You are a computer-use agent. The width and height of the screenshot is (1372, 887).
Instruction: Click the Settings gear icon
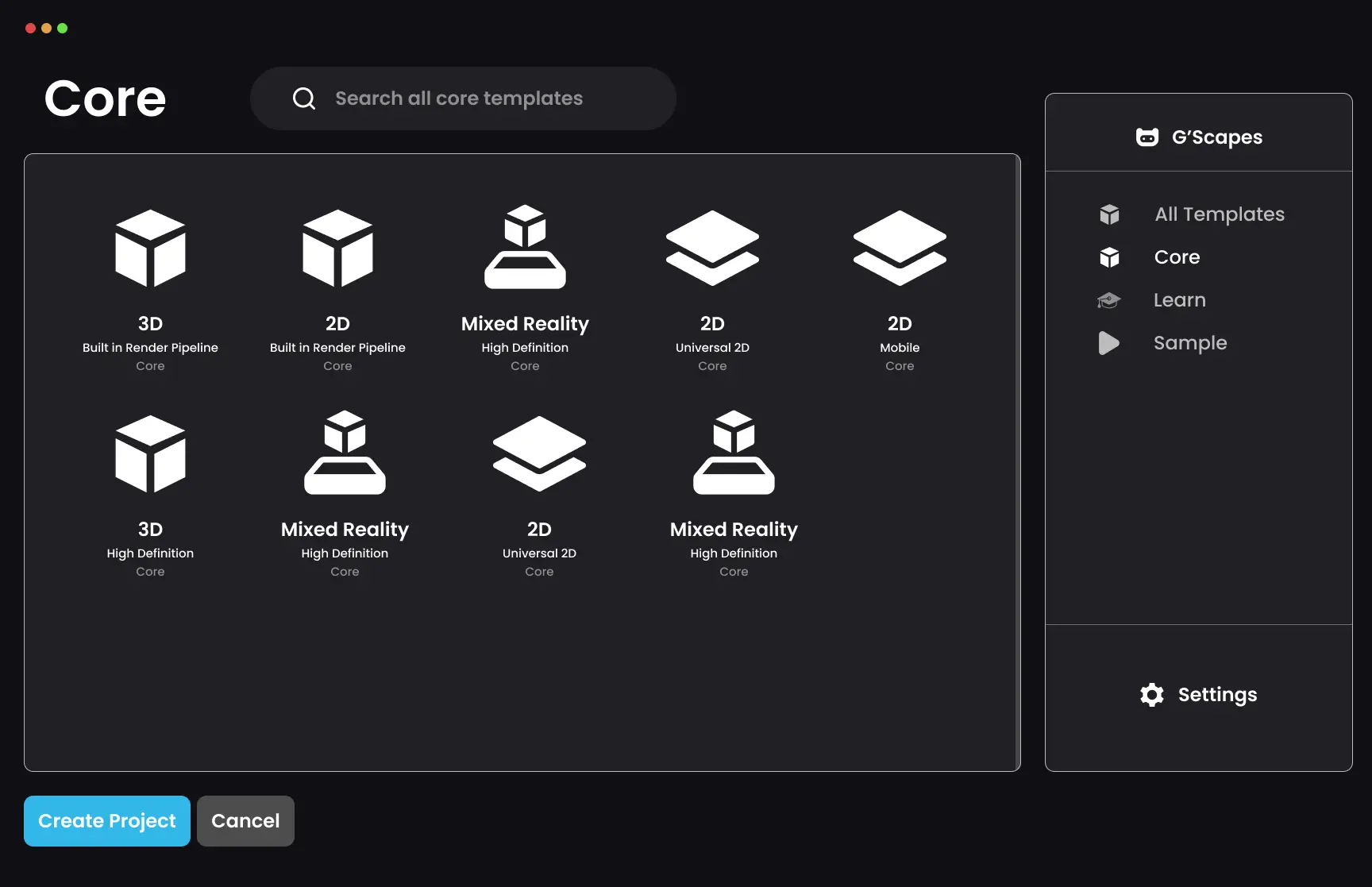[x=1152, y=695]
